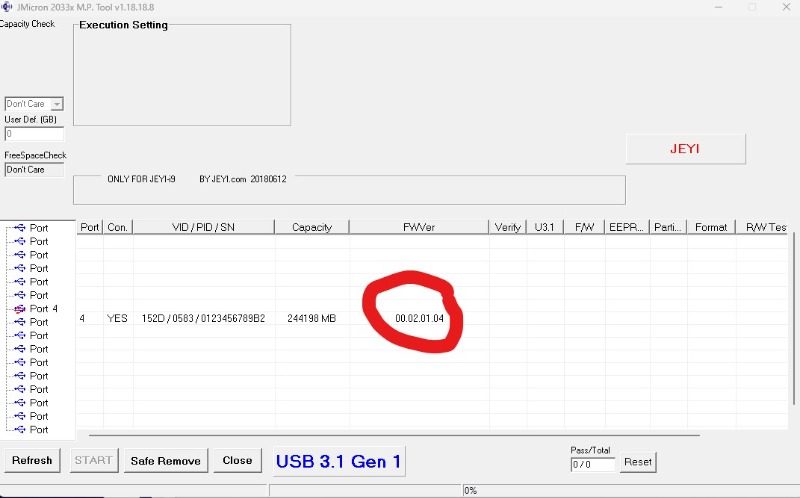Click the Pass/Total field showing 0 / 0
Viewport: 800px width, 498px height.
pos(592,464)
